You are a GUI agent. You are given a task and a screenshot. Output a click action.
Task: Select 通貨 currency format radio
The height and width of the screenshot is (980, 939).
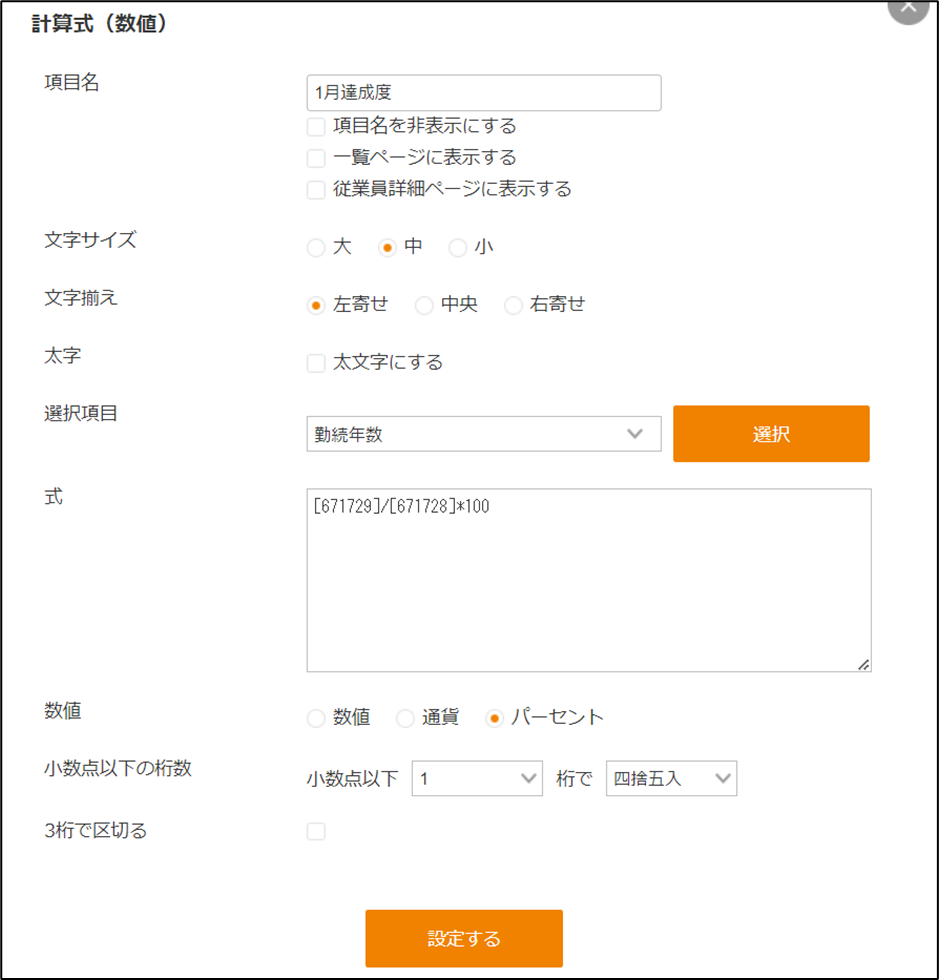[x=406, y=719]
